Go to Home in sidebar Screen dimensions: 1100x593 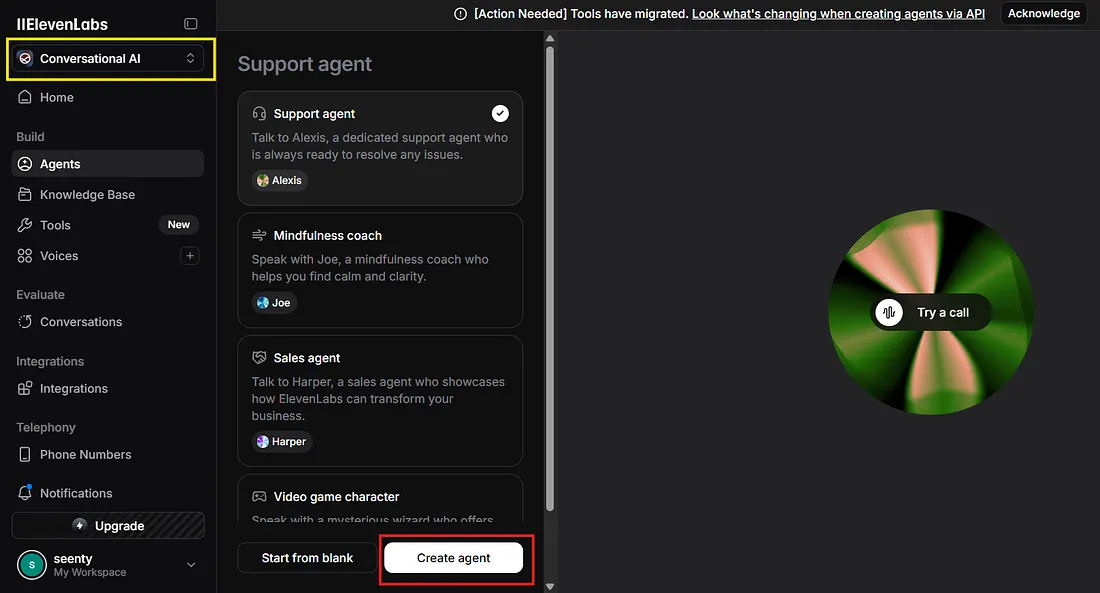tap(108, 98)
